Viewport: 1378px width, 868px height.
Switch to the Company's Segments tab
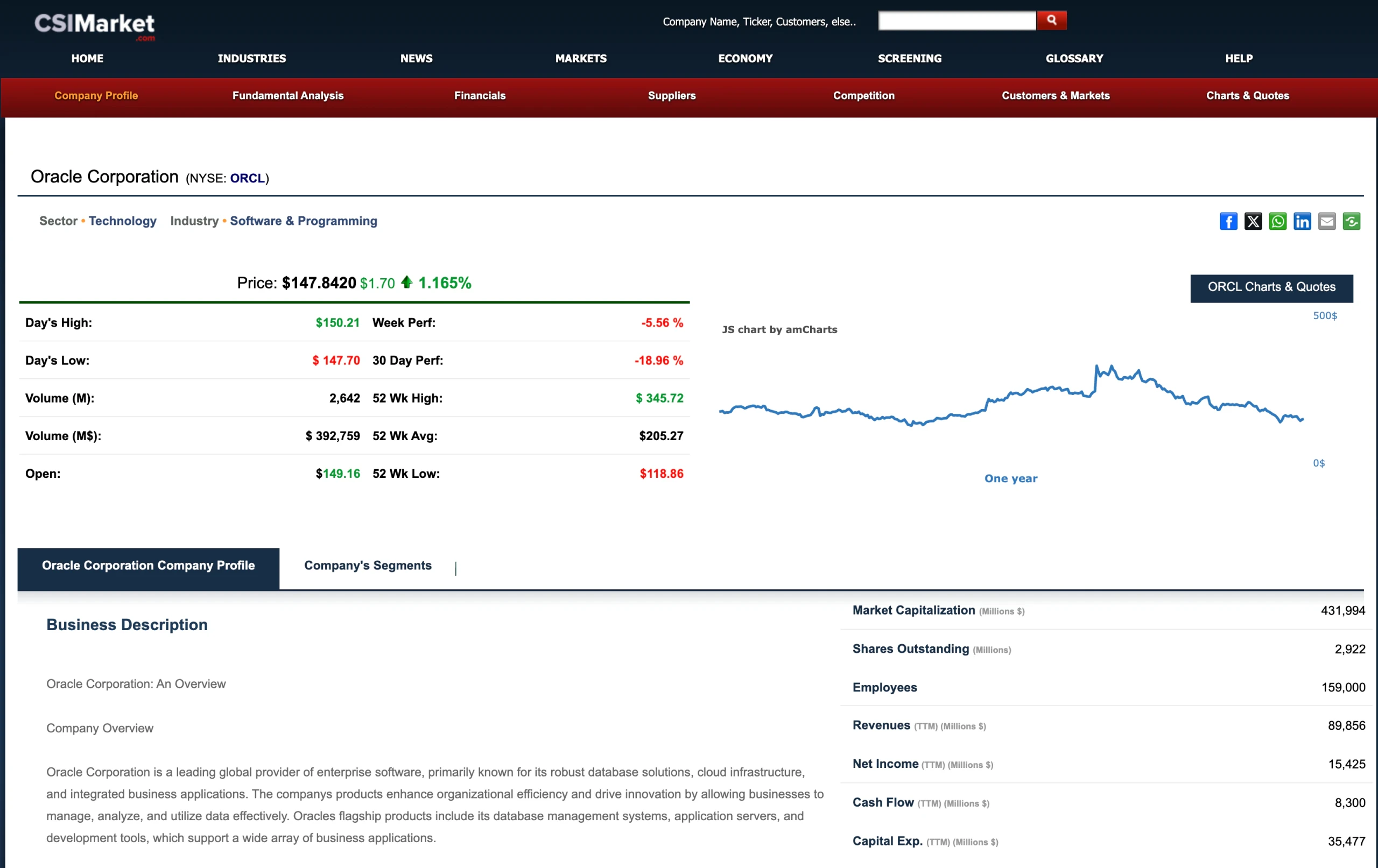368,566
